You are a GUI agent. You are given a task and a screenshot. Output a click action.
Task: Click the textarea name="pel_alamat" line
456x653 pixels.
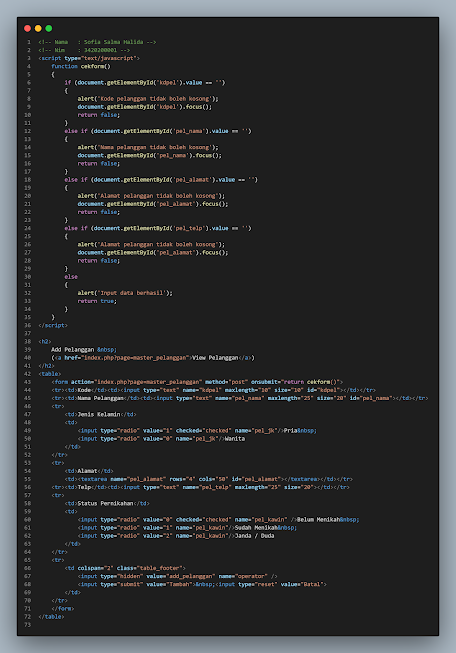point(209,479)
